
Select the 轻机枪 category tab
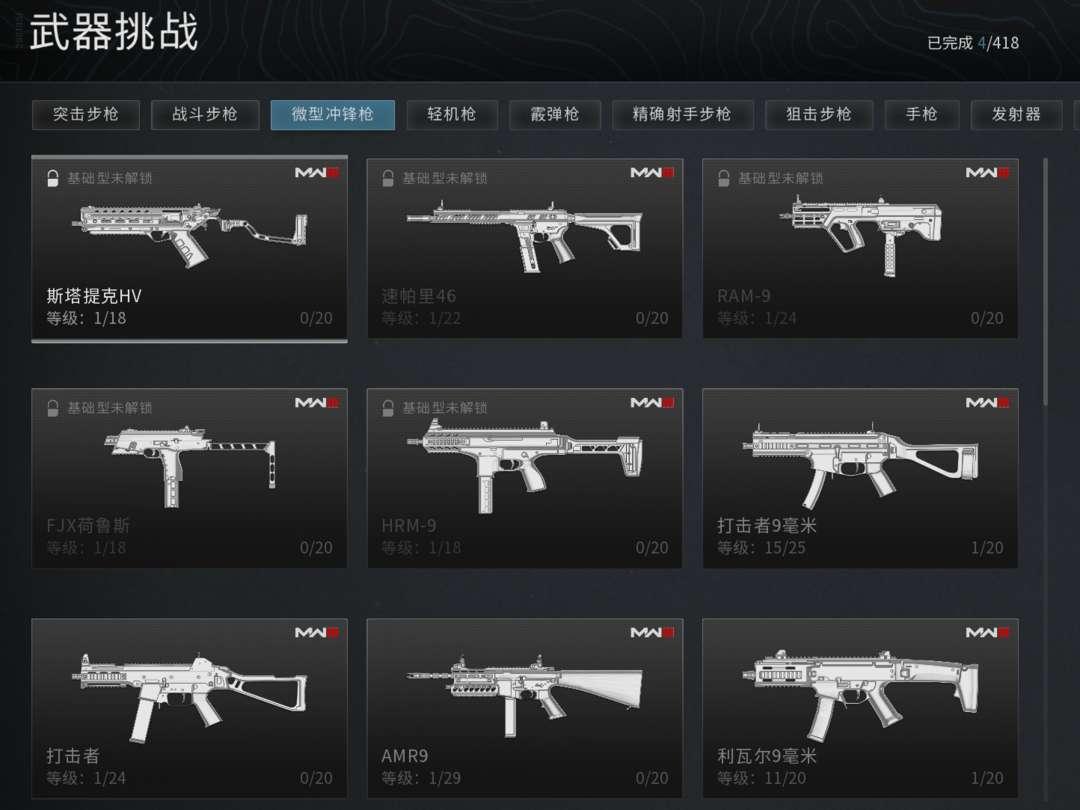click(x=452, y=114)
